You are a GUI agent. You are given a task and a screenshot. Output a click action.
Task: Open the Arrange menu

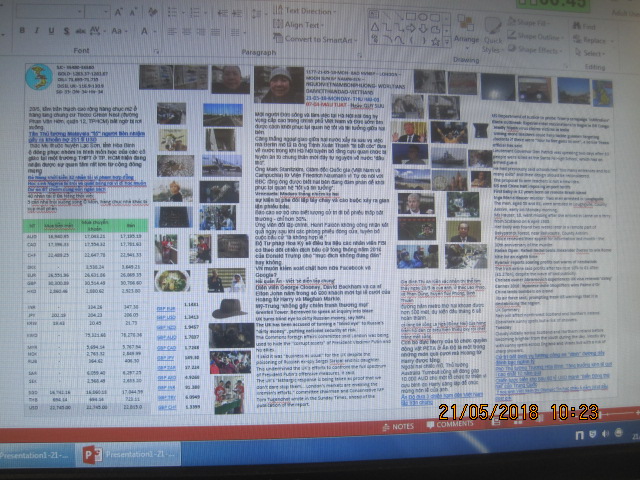(466, 31)
